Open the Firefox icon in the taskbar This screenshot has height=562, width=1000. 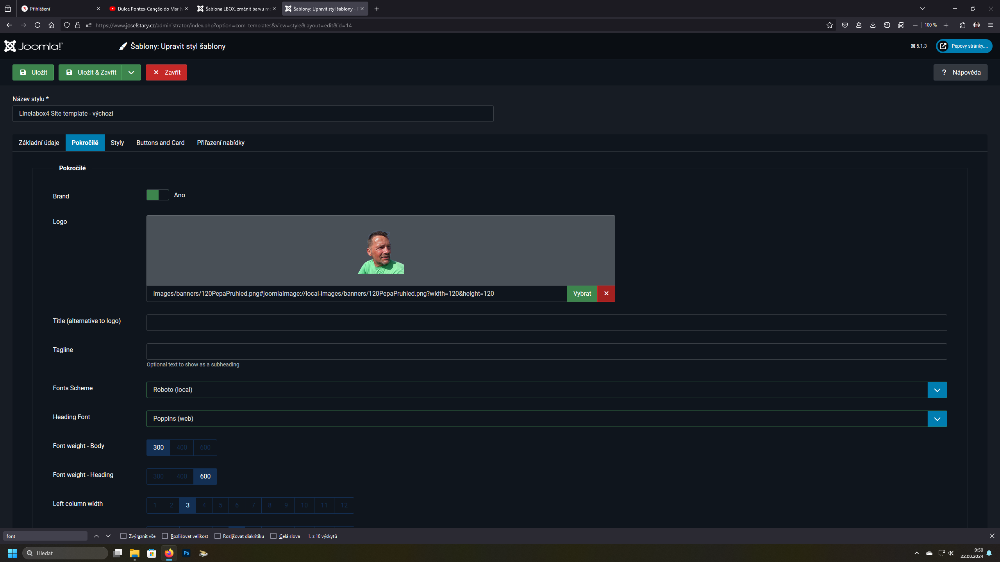pyautogui.click(x=168, y=553)
